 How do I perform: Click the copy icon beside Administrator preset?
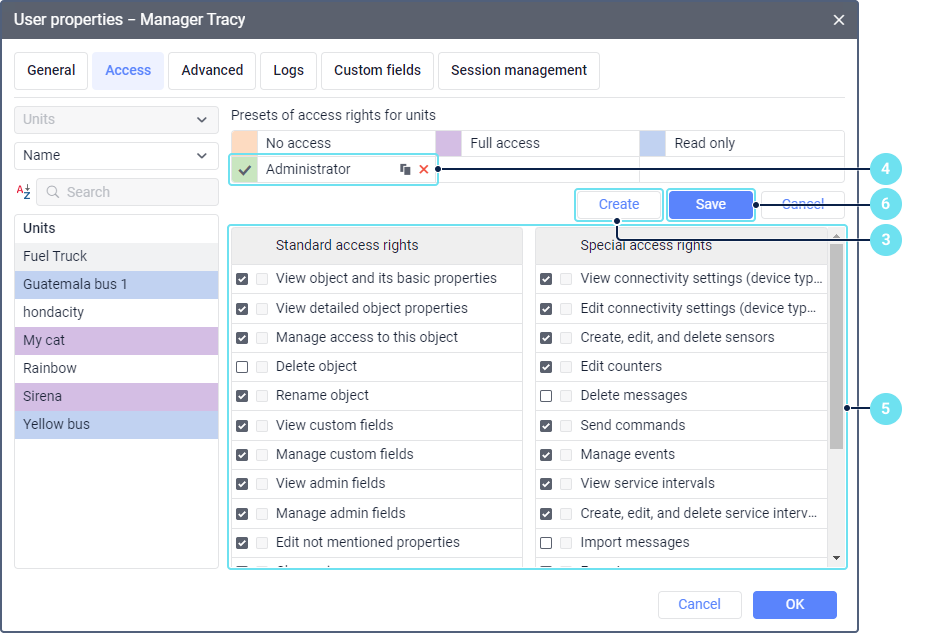(x=405, y=170)
